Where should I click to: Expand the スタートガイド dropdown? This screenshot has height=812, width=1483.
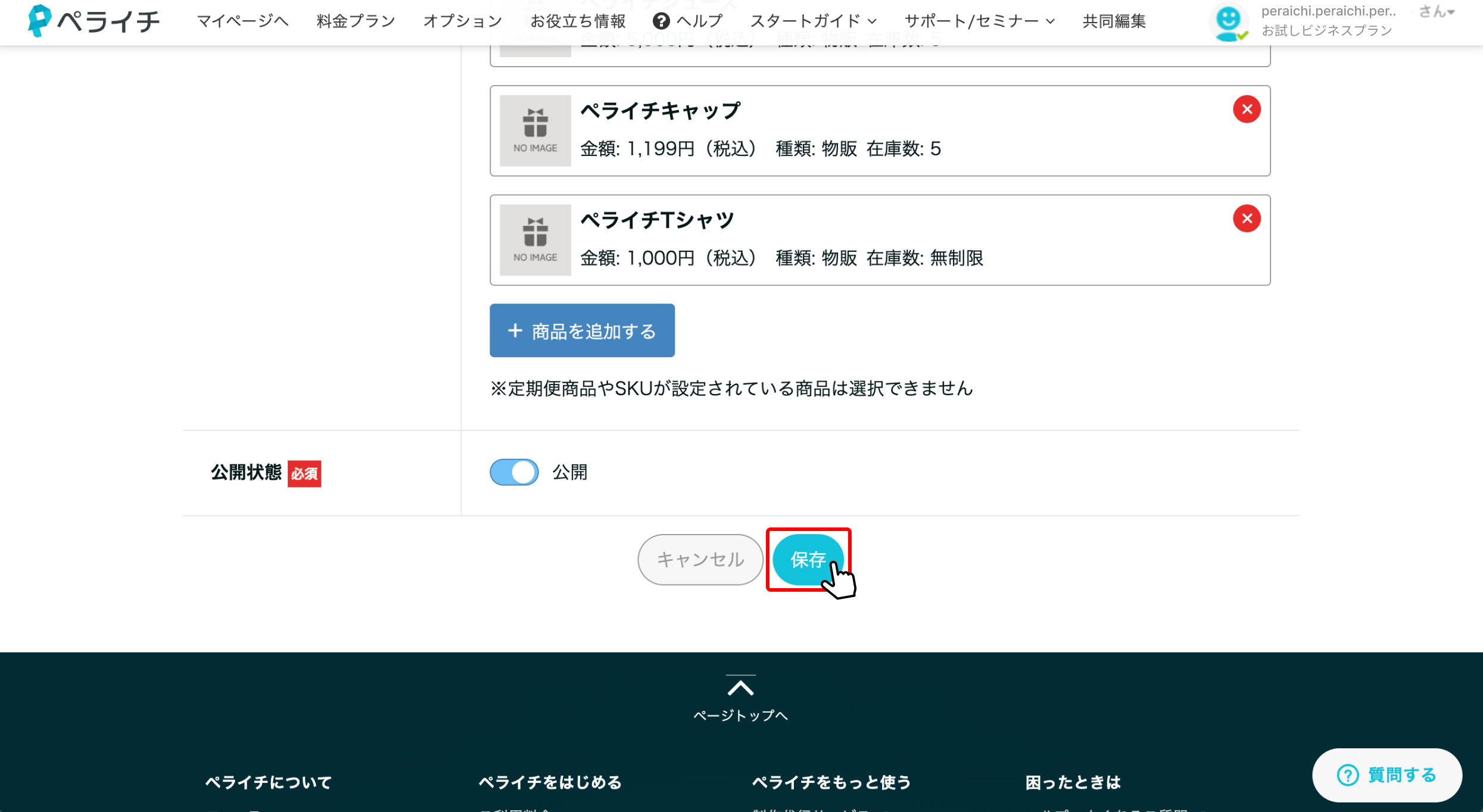pos(813,21)
